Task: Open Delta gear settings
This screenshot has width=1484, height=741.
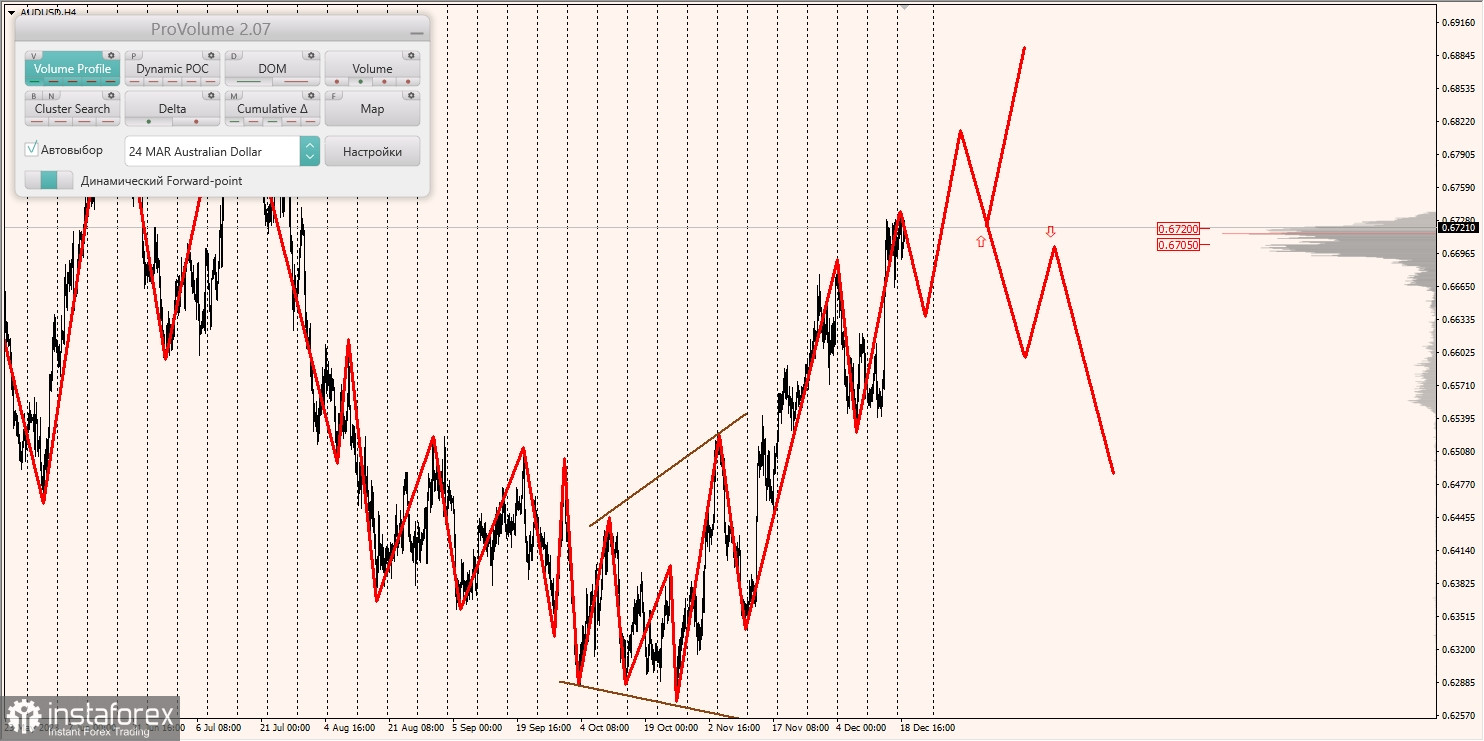Action: click(211, 95)
